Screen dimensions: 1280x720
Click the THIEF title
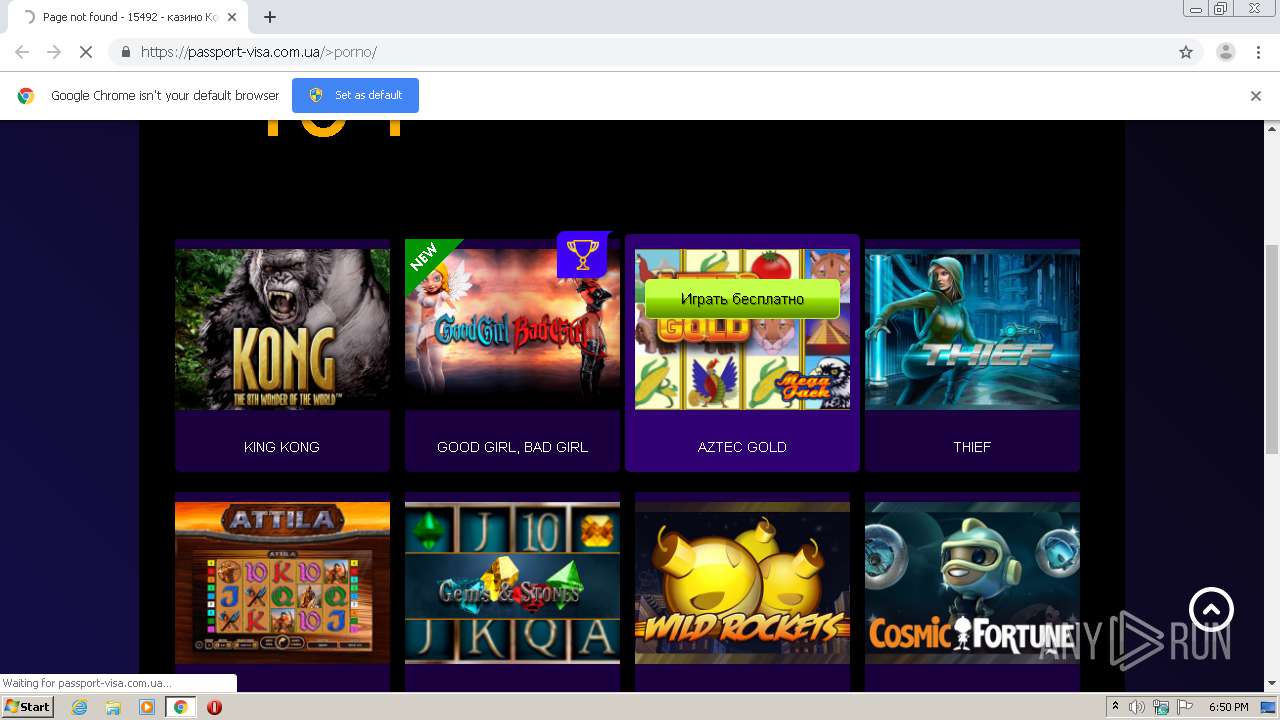(x=972, y=447)
